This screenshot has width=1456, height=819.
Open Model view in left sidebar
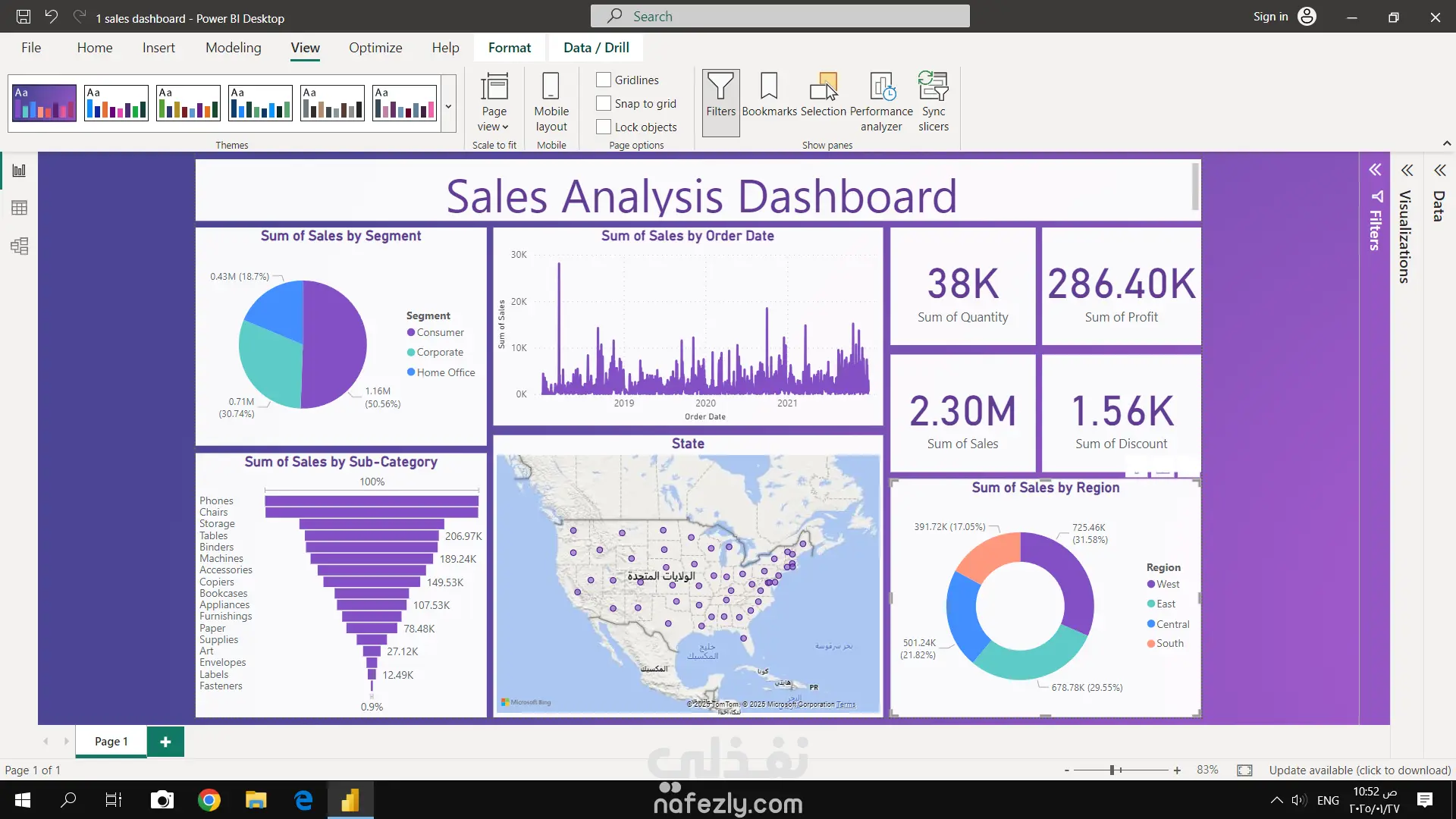pyautogui.click(x=19, y=246)
